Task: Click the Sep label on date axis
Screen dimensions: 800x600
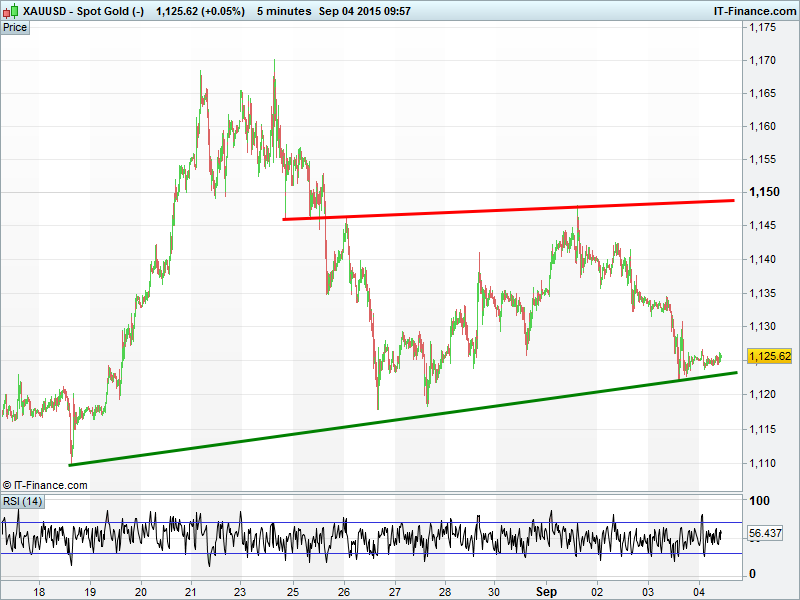Action: click(x=546, y=590)
